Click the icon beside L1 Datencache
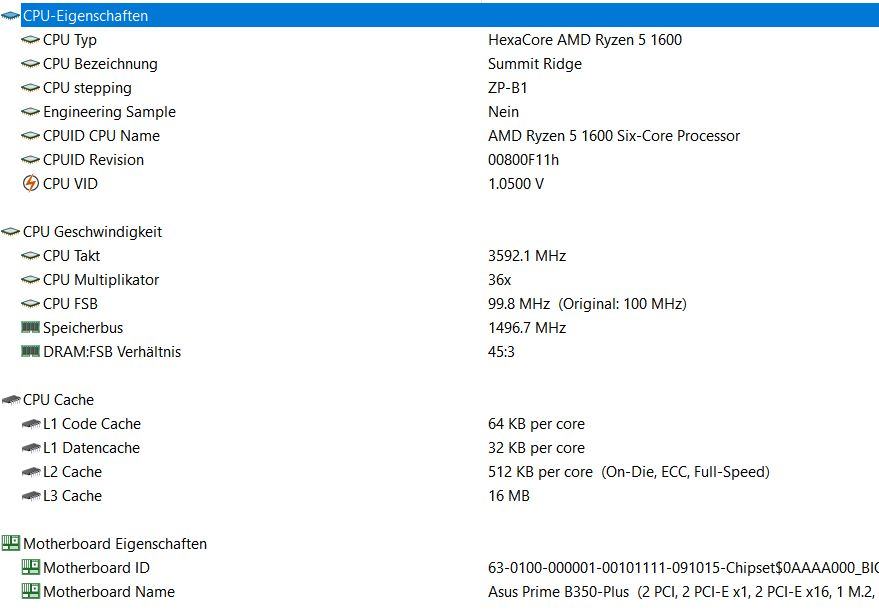Screen dimensions: 879x611 pyautogui.click(x=30, y=448)
